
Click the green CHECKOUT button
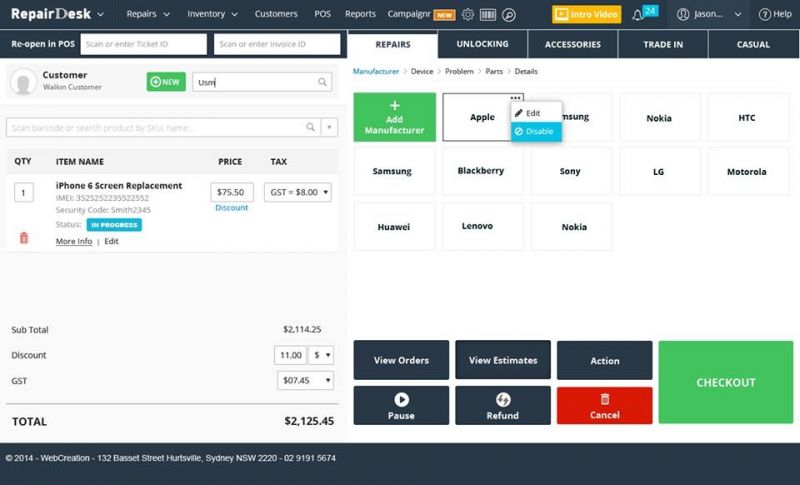(726, 382)
